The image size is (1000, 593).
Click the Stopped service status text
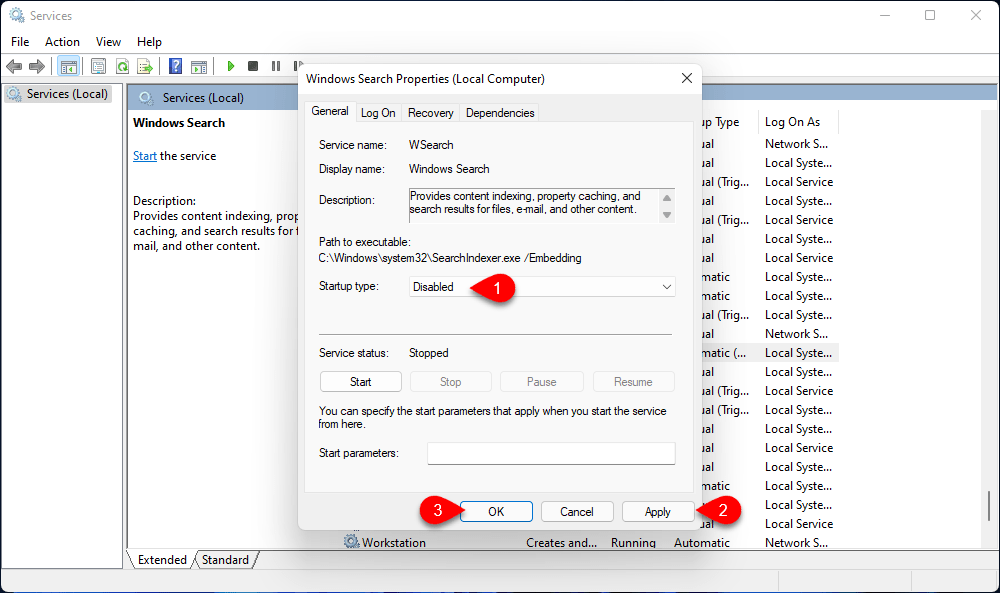429,353
